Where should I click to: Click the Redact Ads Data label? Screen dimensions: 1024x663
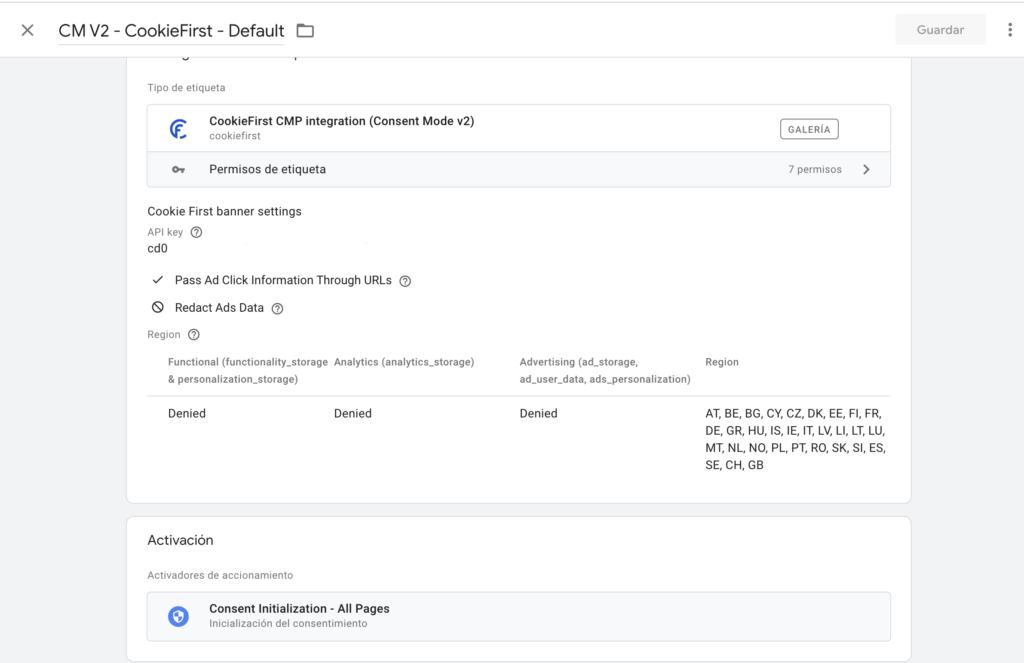click(219, 308)
